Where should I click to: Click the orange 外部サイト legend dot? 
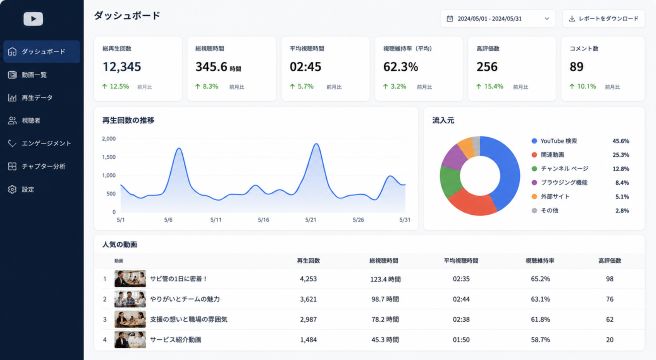pyautogui.click(x=534, y=196)
